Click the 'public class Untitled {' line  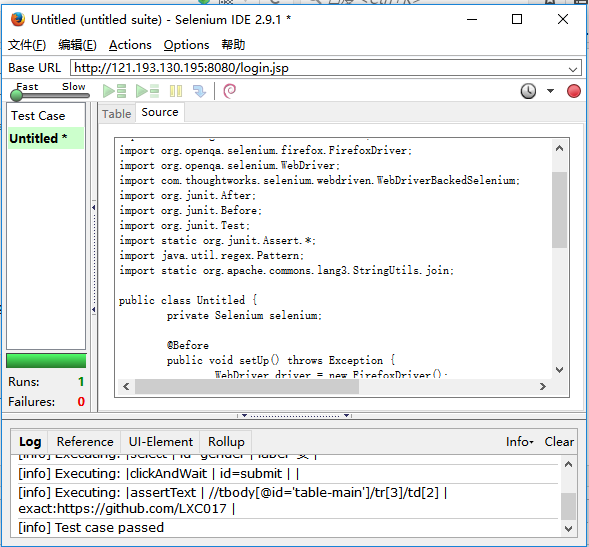188,300
